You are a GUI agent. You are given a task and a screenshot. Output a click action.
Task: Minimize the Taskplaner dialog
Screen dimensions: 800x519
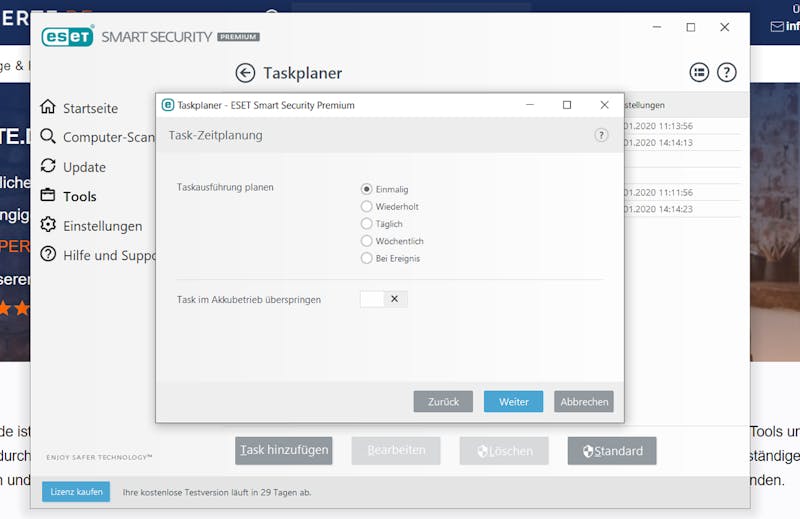tap(530, 105)
